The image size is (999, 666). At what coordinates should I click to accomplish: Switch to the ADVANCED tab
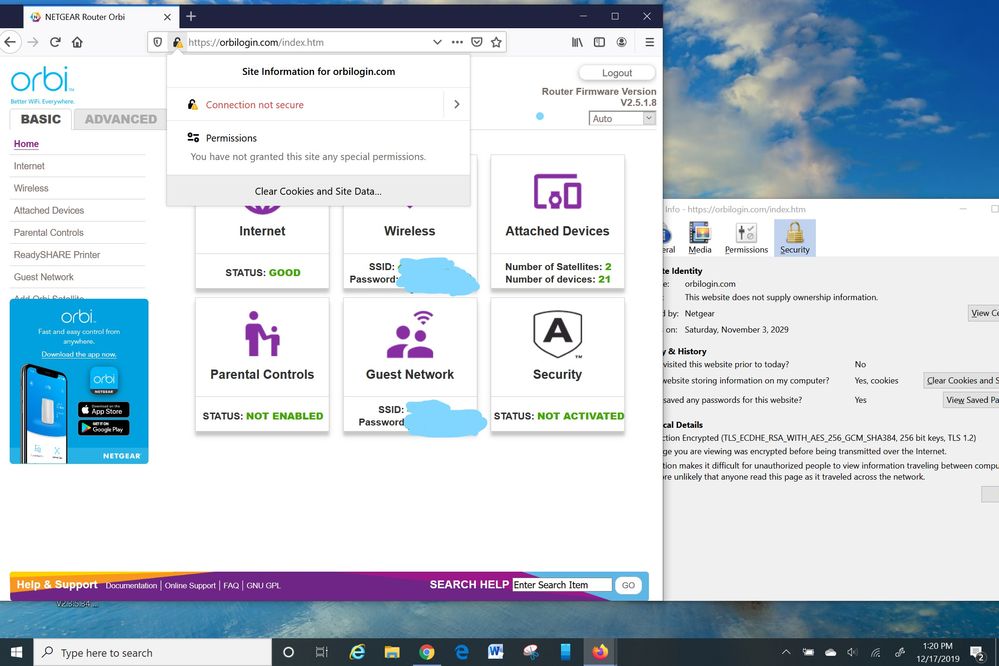tap(120, 119)
